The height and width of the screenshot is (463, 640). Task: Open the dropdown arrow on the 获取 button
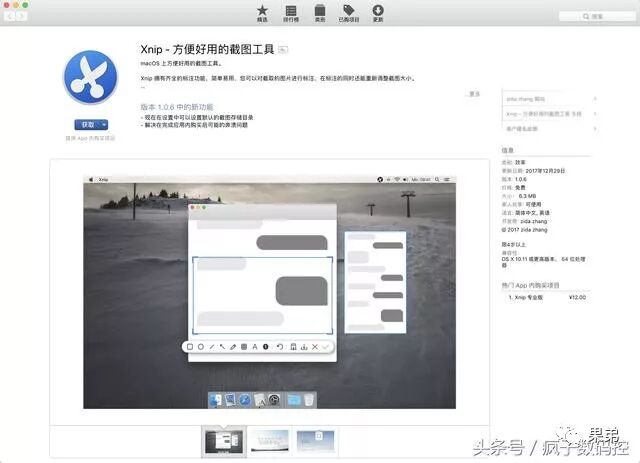tap(104, 125)
